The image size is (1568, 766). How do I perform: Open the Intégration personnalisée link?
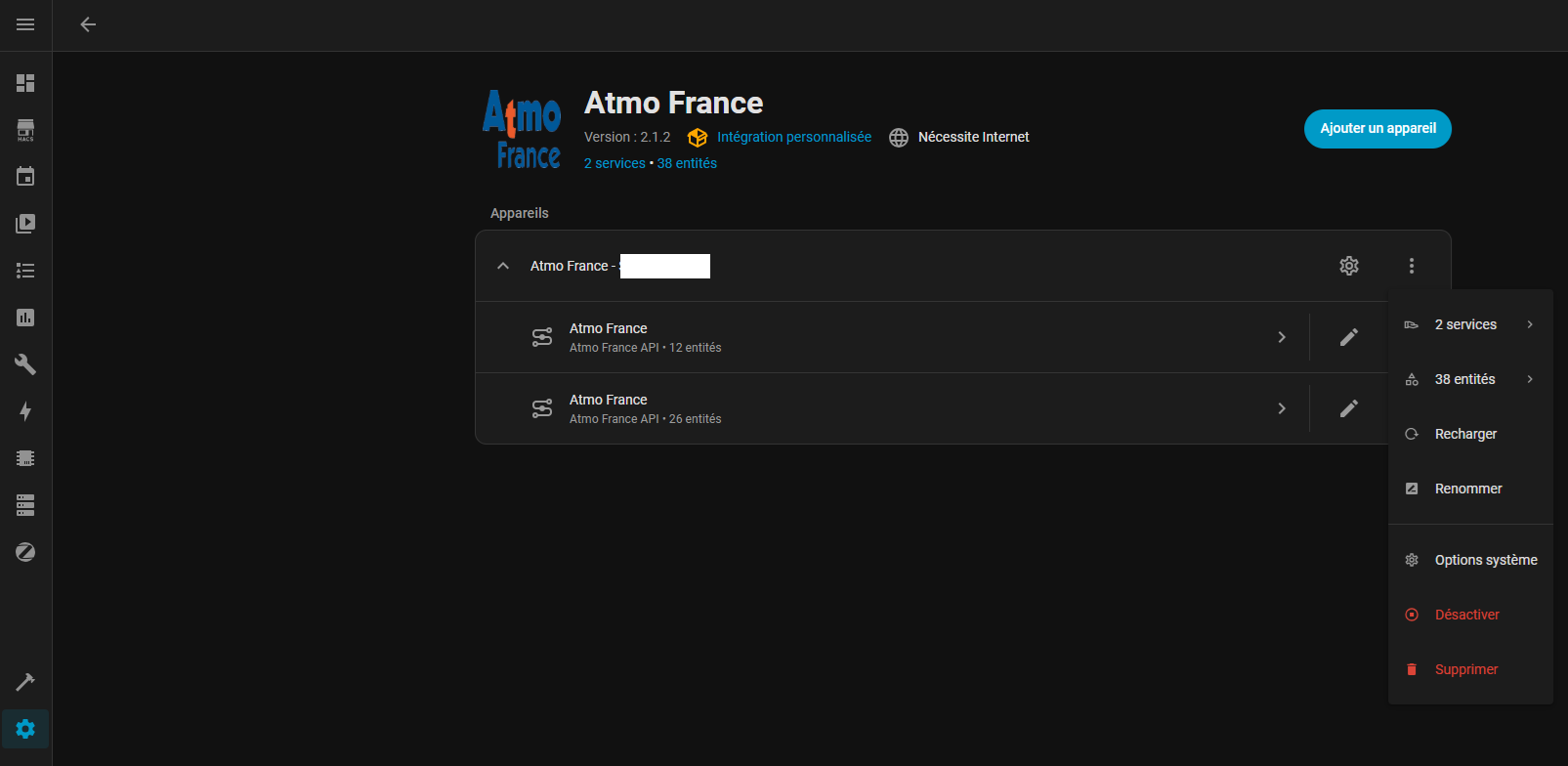pos(793,137)
